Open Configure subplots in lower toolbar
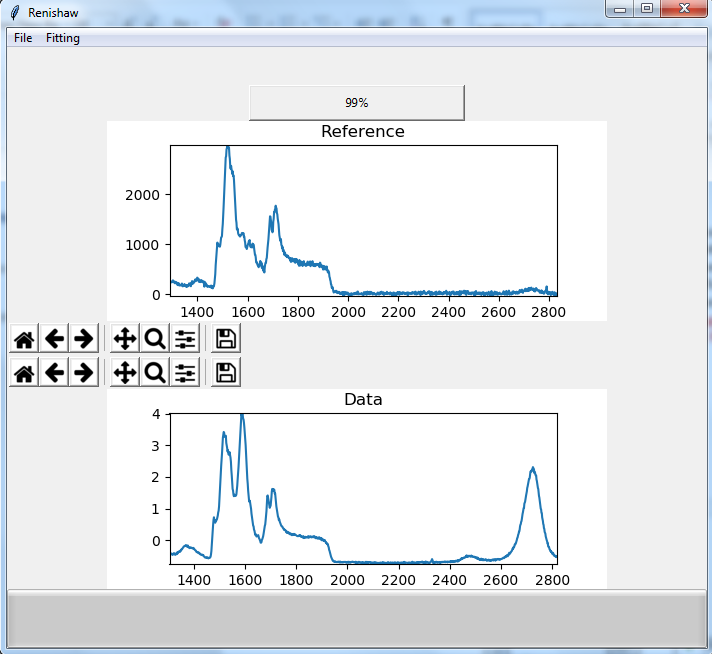The image size is (712, 654). (185, 372)
